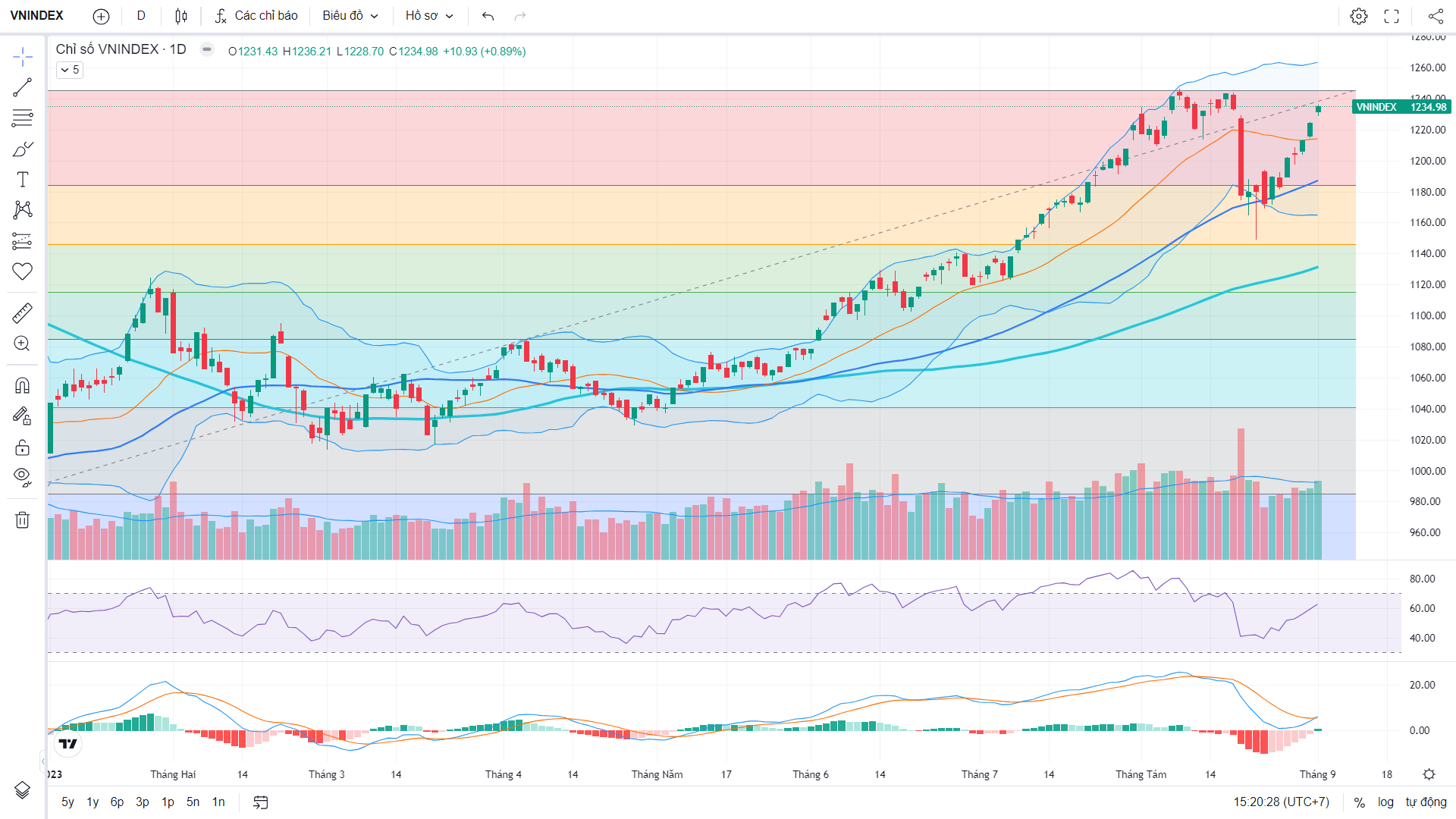
Task: Open price scale settings gear at bottom
Action: (x=1429, y=774)
